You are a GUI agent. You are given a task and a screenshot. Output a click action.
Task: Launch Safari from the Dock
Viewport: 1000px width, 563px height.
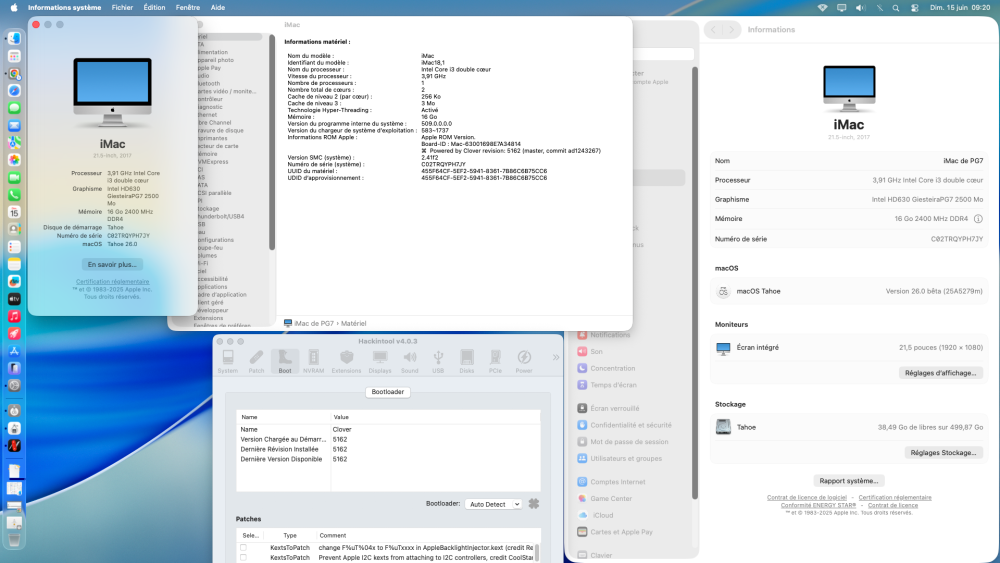coord(14,91)
